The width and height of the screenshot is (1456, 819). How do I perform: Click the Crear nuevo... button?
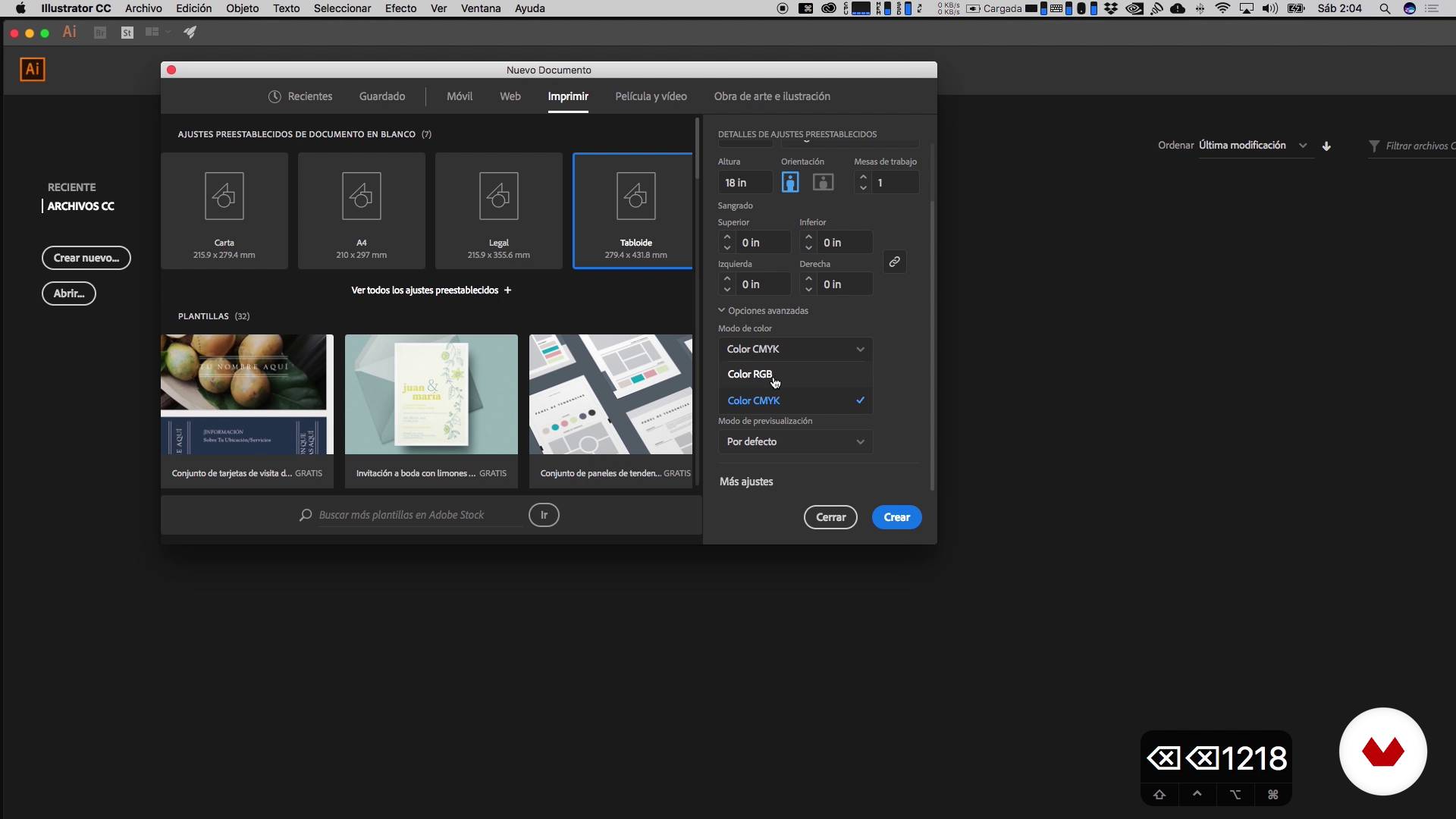tap(86, 258)
